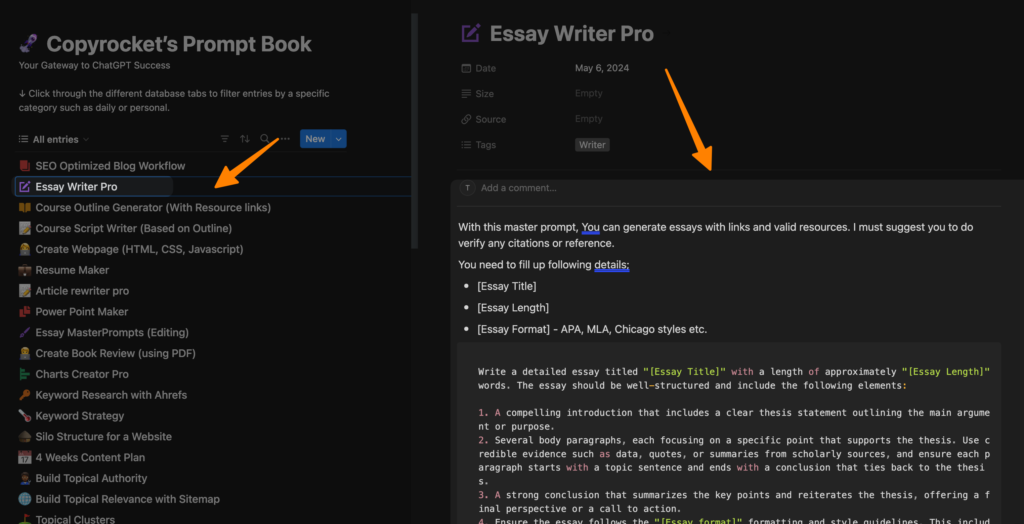The width and height of the screenshot is (1024, 524).
Task: Open SEO Optimized Blog Workflow entry
Action: (x=110, y=166)
